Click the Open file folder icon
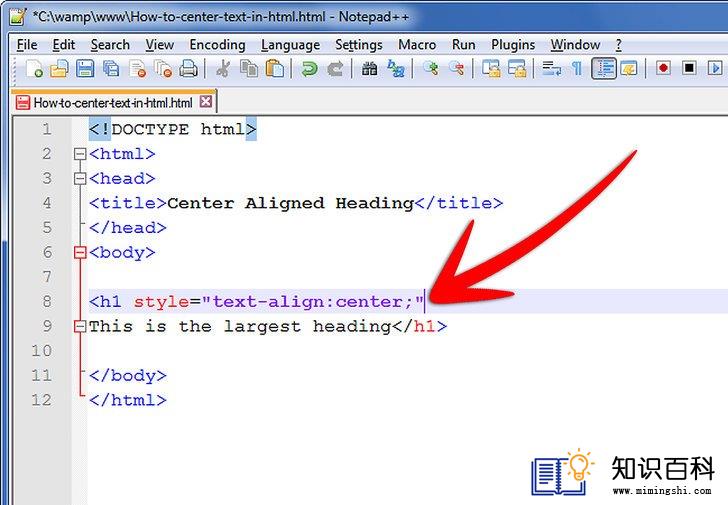 (x=59, y=69)
